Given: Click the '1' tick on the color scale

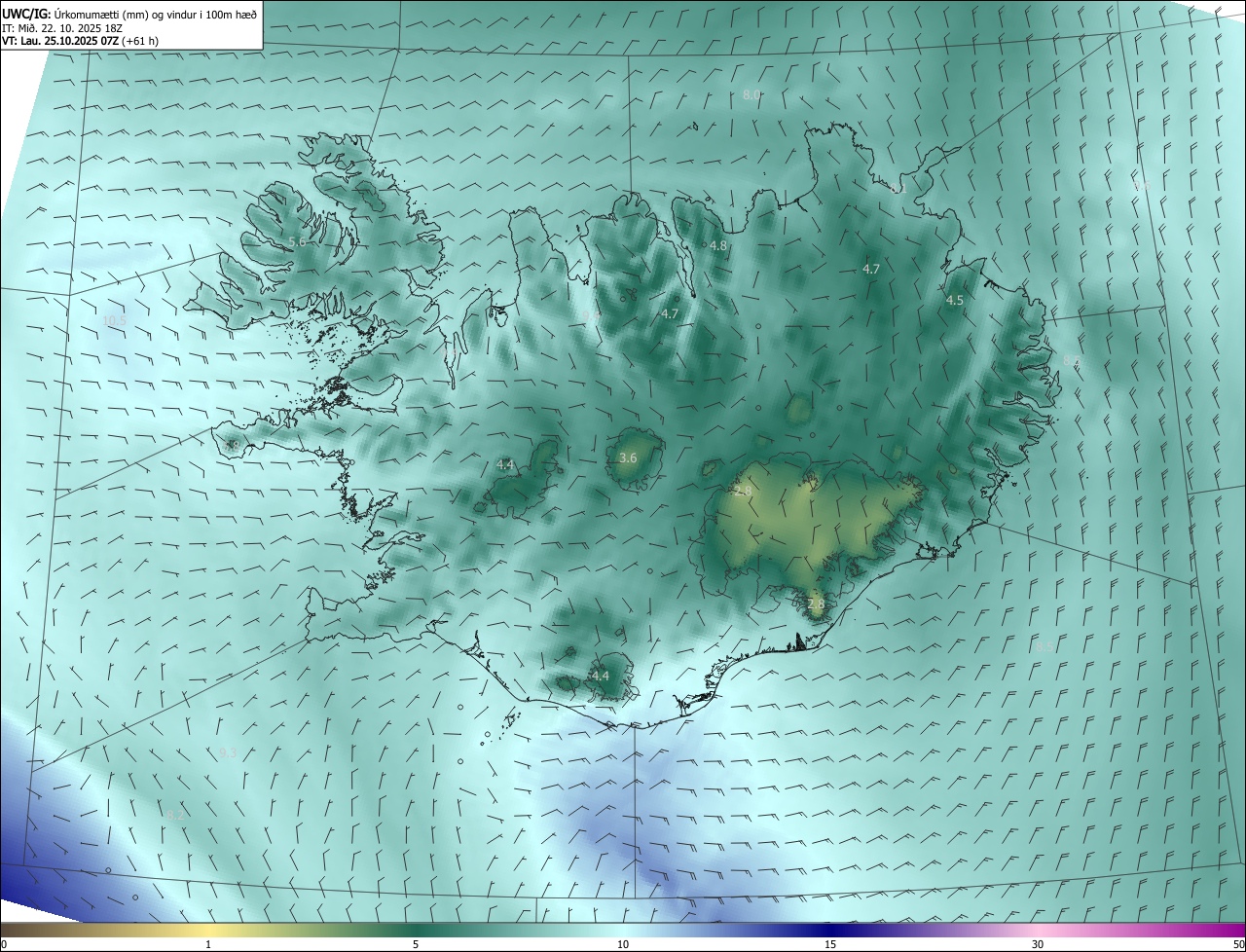Looking at the screenshot, I should coord(208,944).
